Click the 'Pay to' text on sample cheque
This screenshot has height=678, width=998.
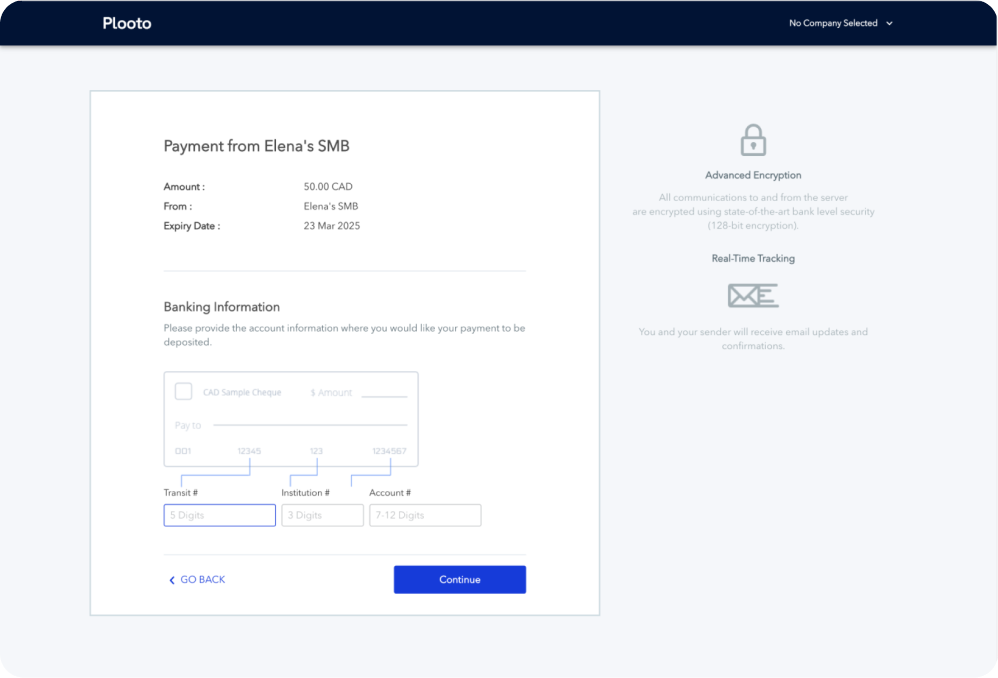tap(188, 425)
